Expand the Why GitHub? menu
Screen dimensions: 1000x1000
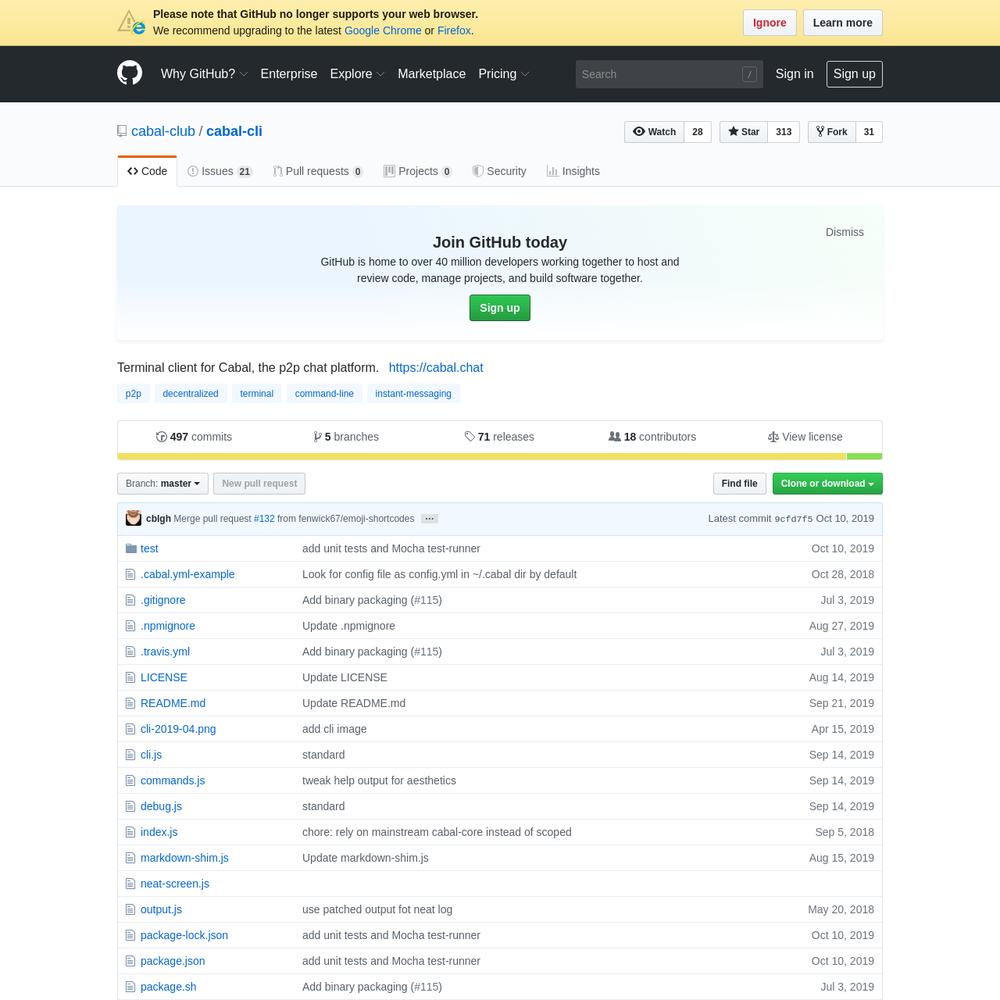(204, 74)
